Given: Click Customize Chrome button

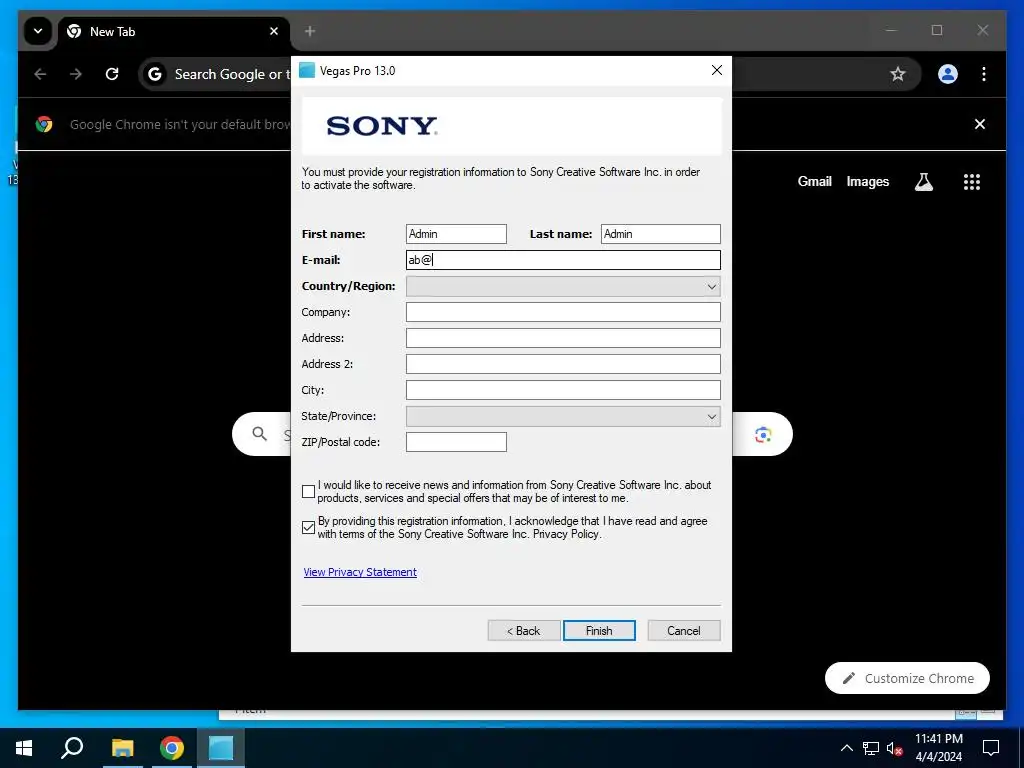Looking at the screenshot, I should tap(907, 678).
